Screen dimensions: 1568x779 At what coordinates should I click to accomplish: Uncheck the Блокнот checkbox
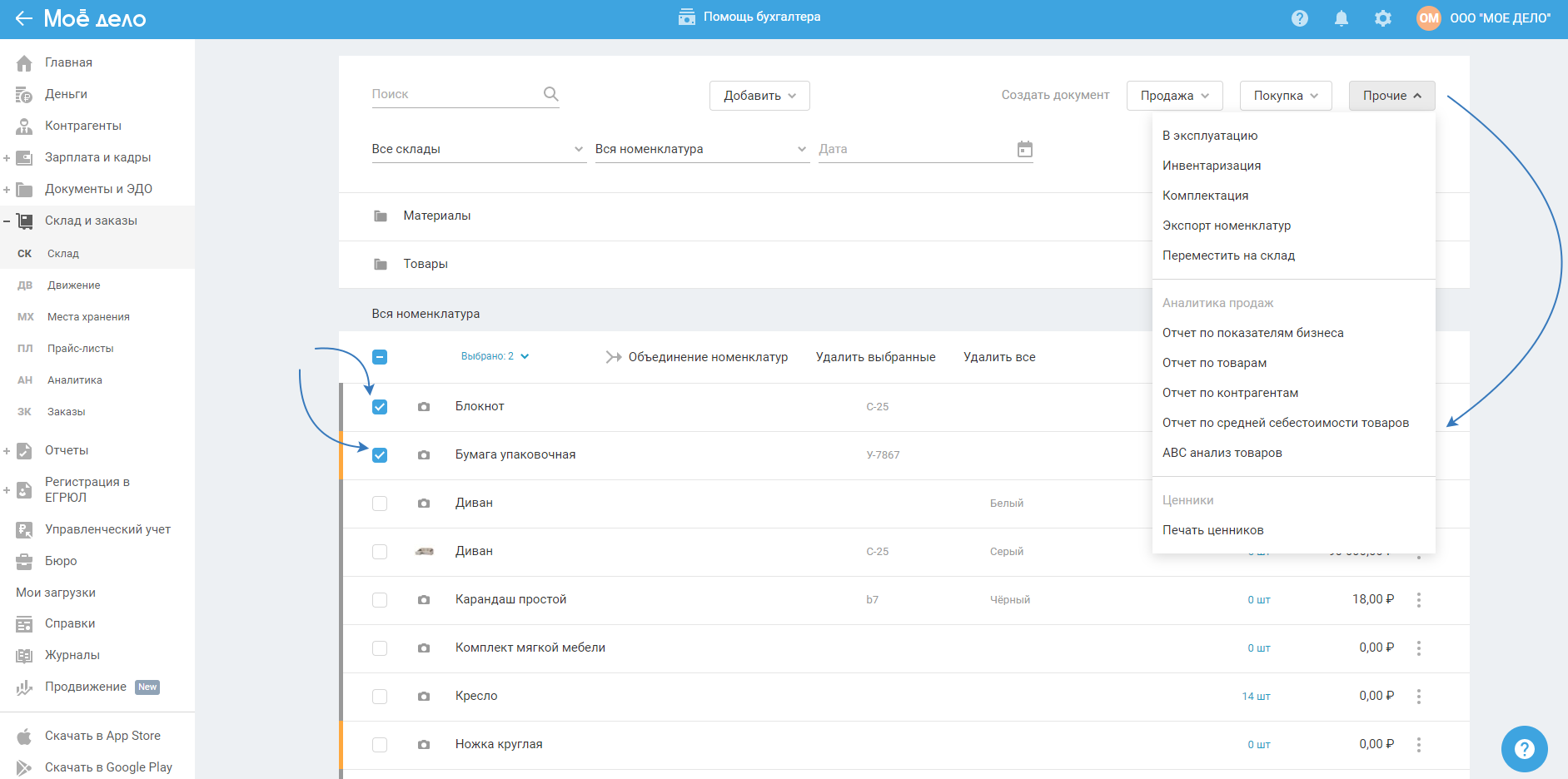click(x=380, y=407)
